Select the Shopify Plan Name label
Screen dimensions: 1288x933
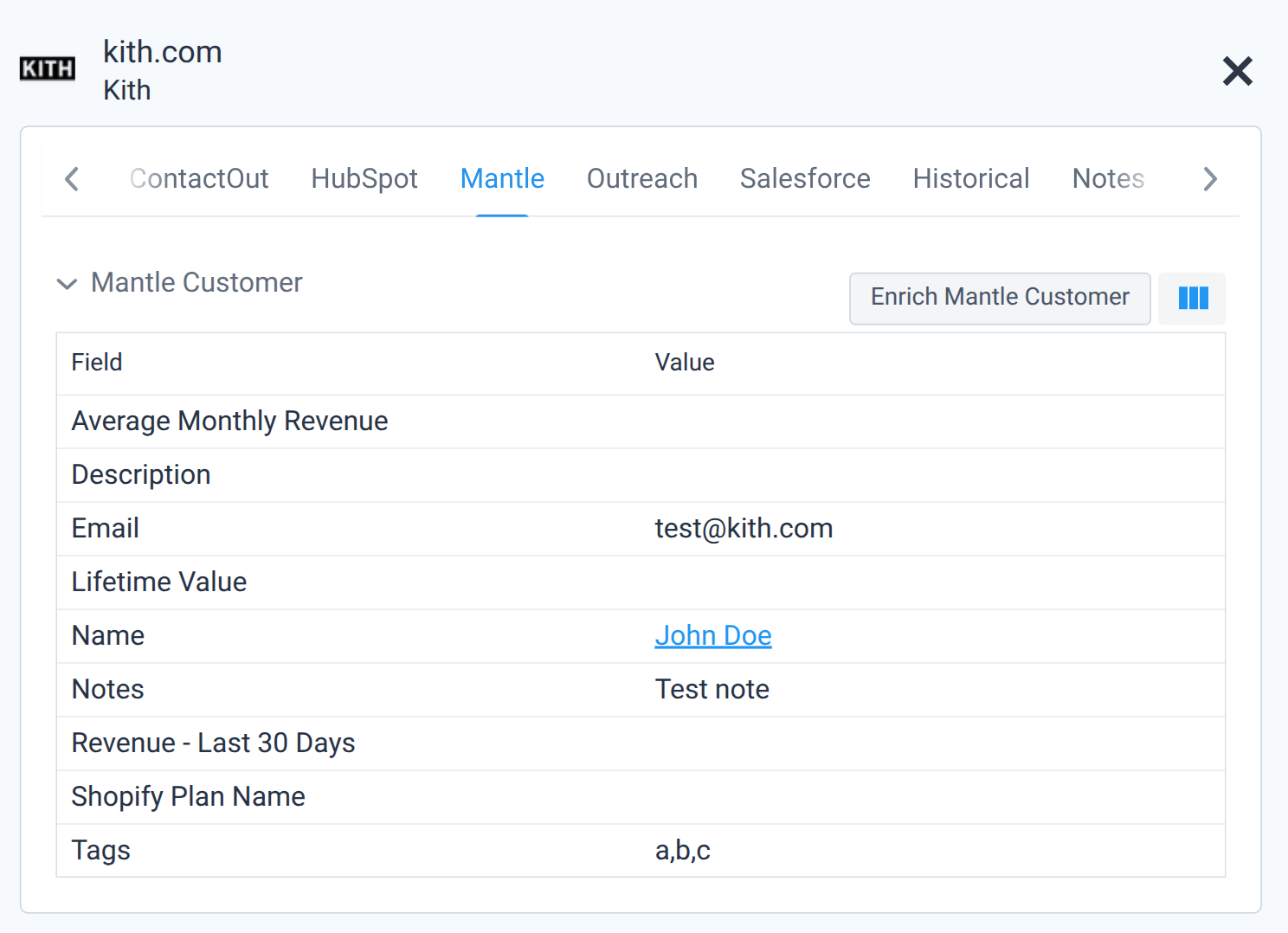coord(188,796)
